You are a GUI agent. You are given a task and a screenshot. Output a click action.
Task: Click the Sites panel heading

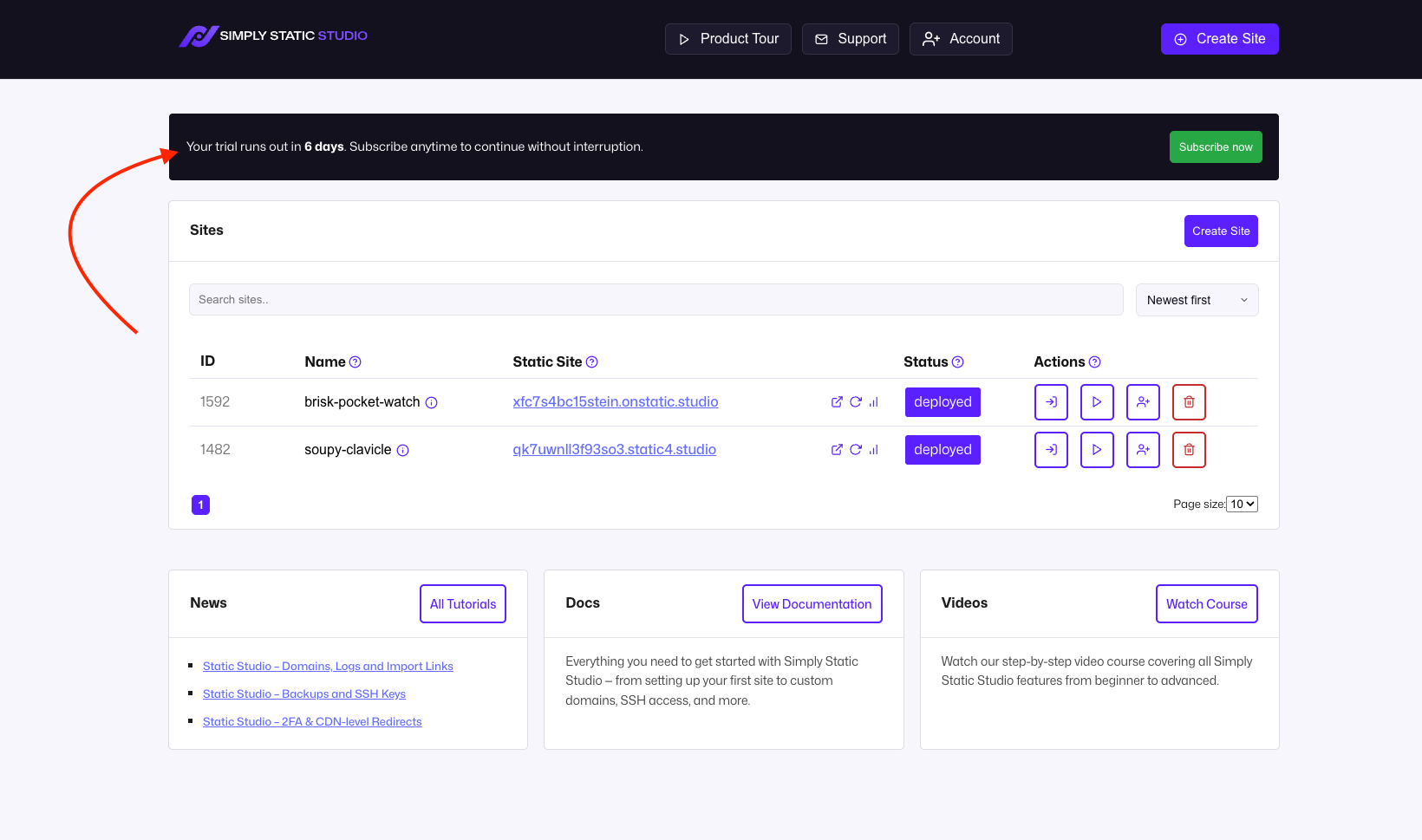(206, 231)
